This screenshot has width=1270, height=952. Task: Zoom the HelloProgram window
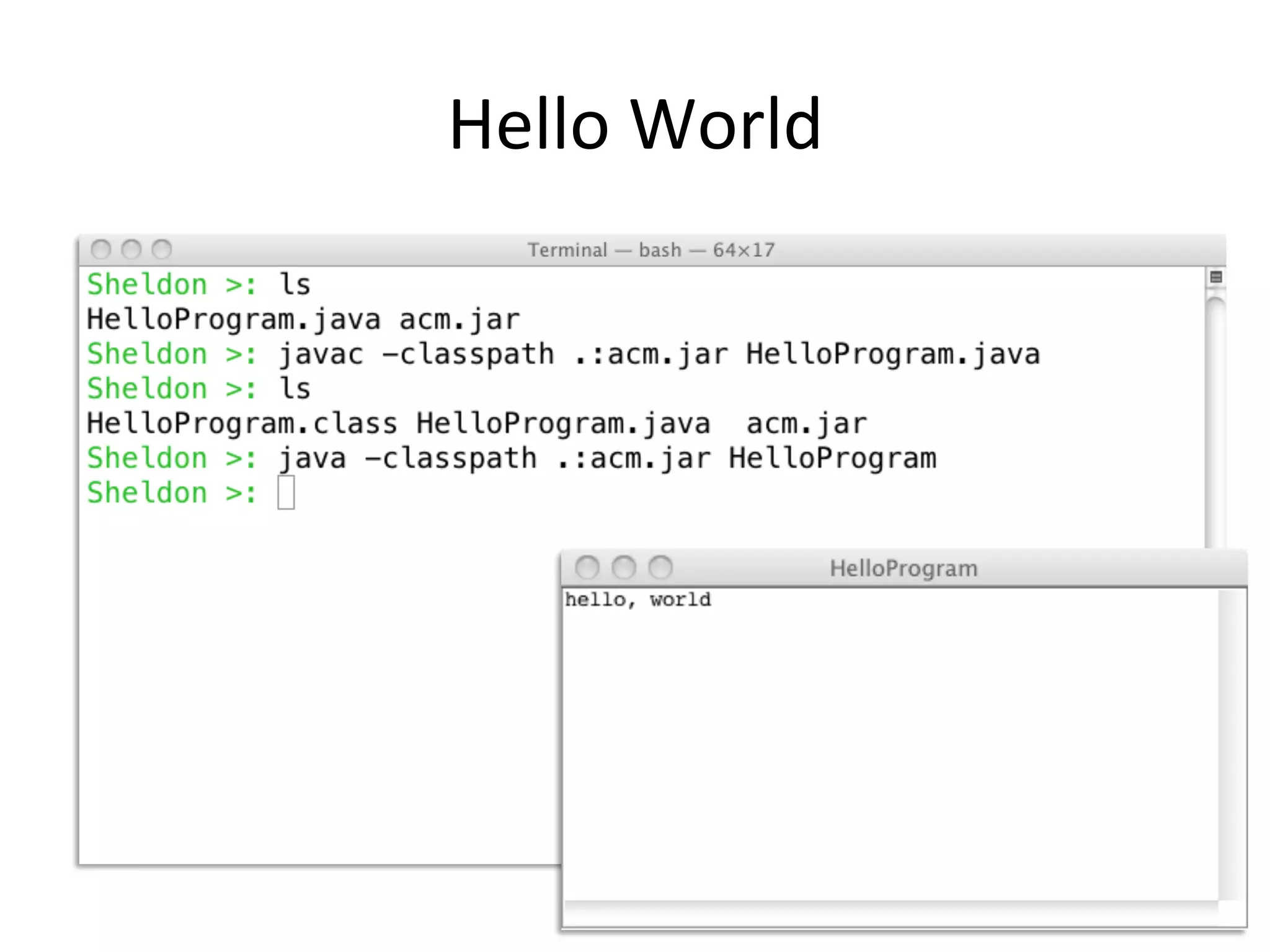coord(660,567)
